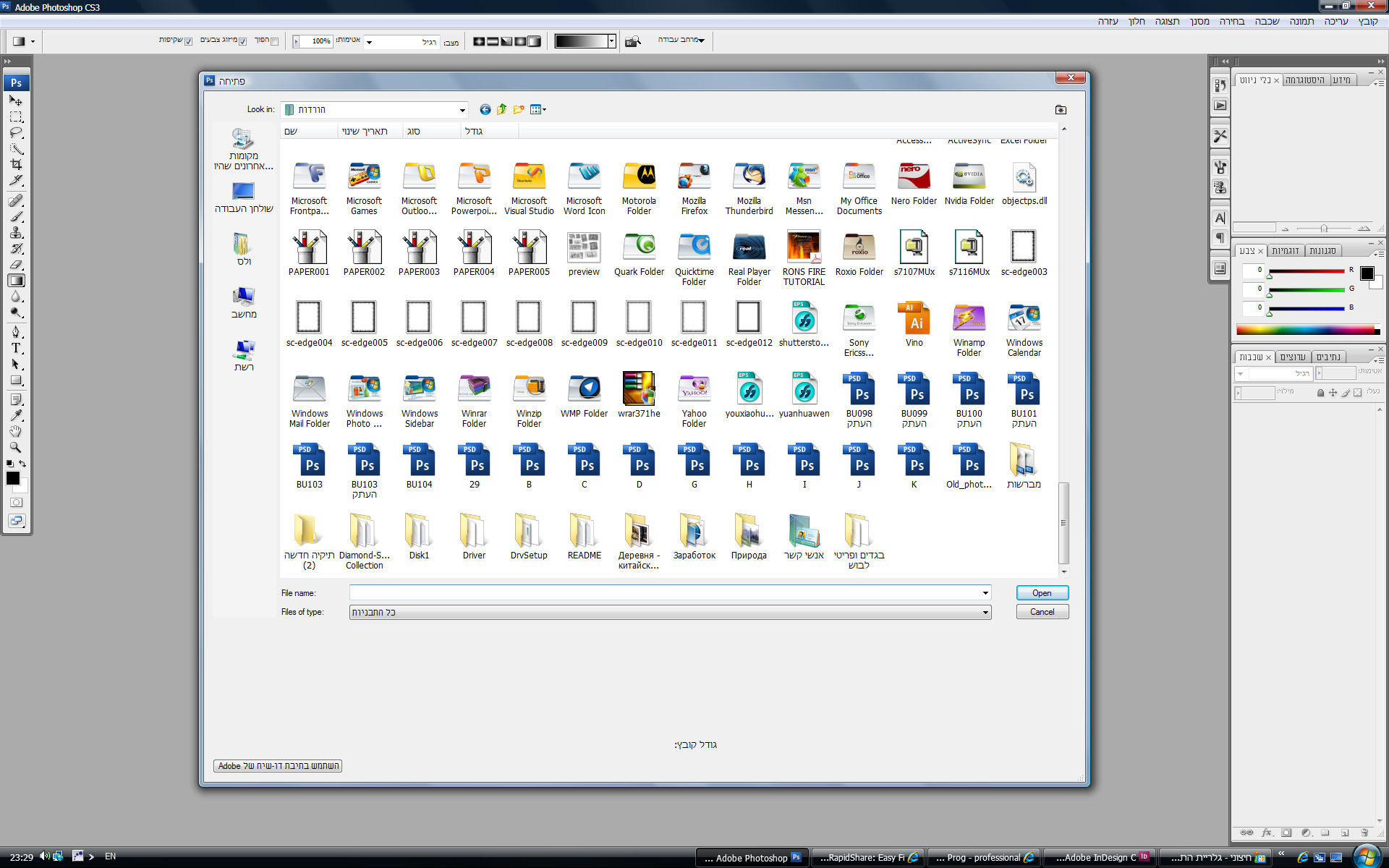The height and width of the screenshot is (868, 1389).
Task: Click the Go to Bridge icon
Action: pos(633,41)
